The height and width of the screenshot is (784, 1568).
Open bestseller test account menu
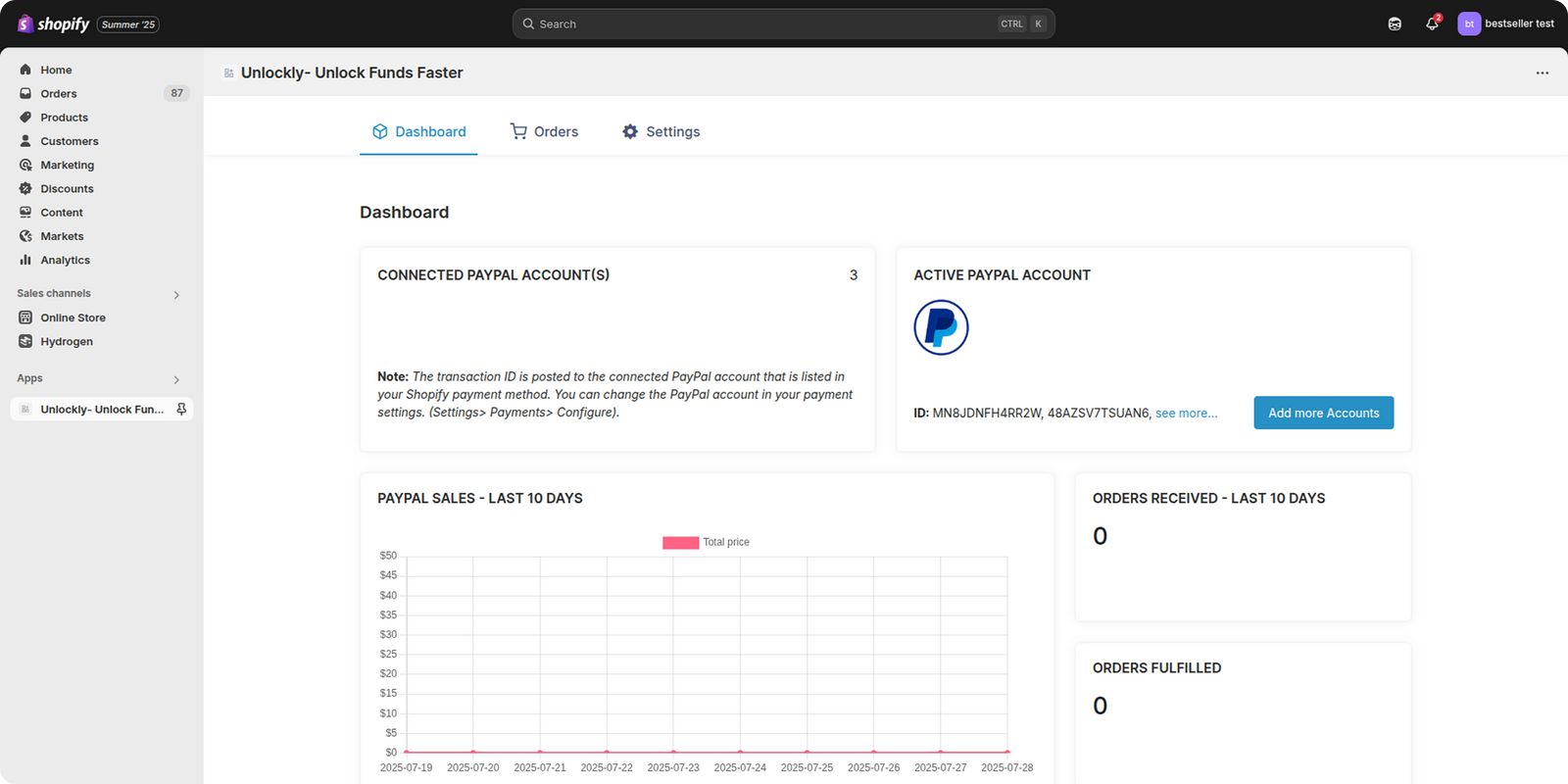click(1505, 24)
